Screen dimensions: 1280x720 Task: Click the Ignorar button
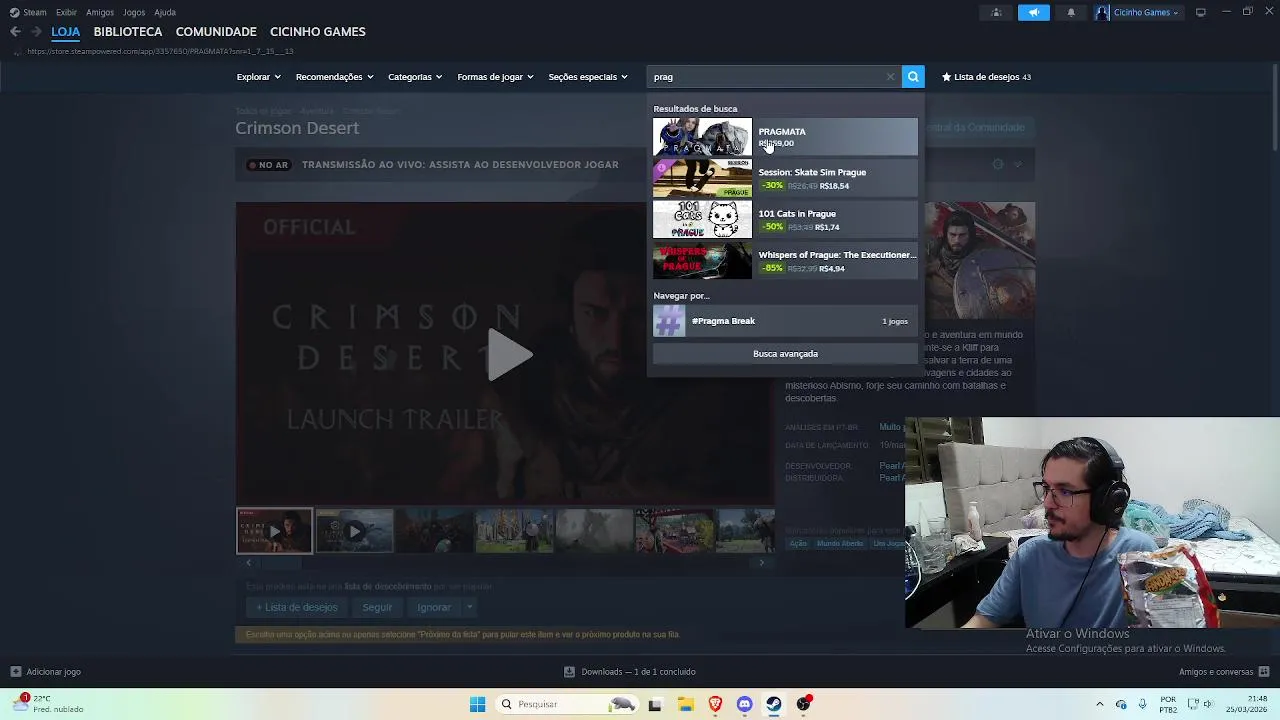(x=434, y=607)
